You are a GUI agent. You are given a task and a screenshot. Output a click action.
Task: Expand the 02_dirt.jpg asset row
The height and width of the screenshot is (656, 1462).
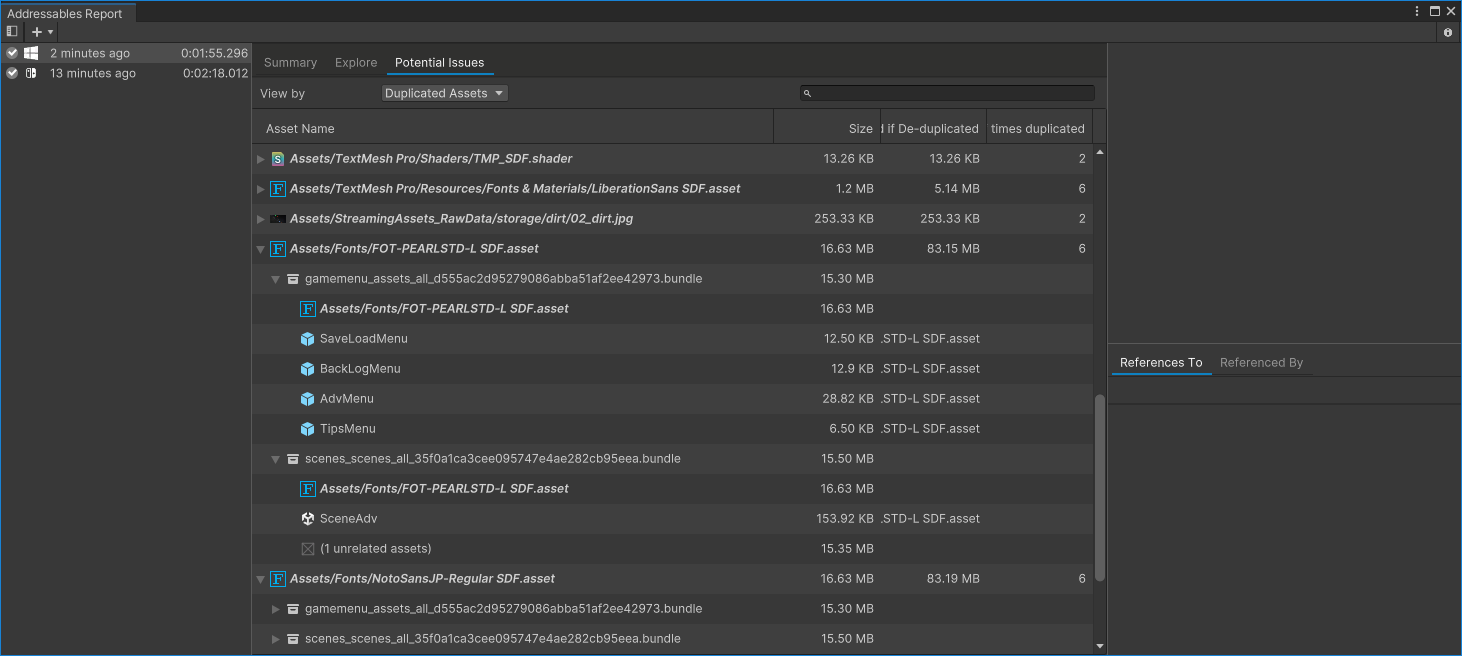point(260,218)
